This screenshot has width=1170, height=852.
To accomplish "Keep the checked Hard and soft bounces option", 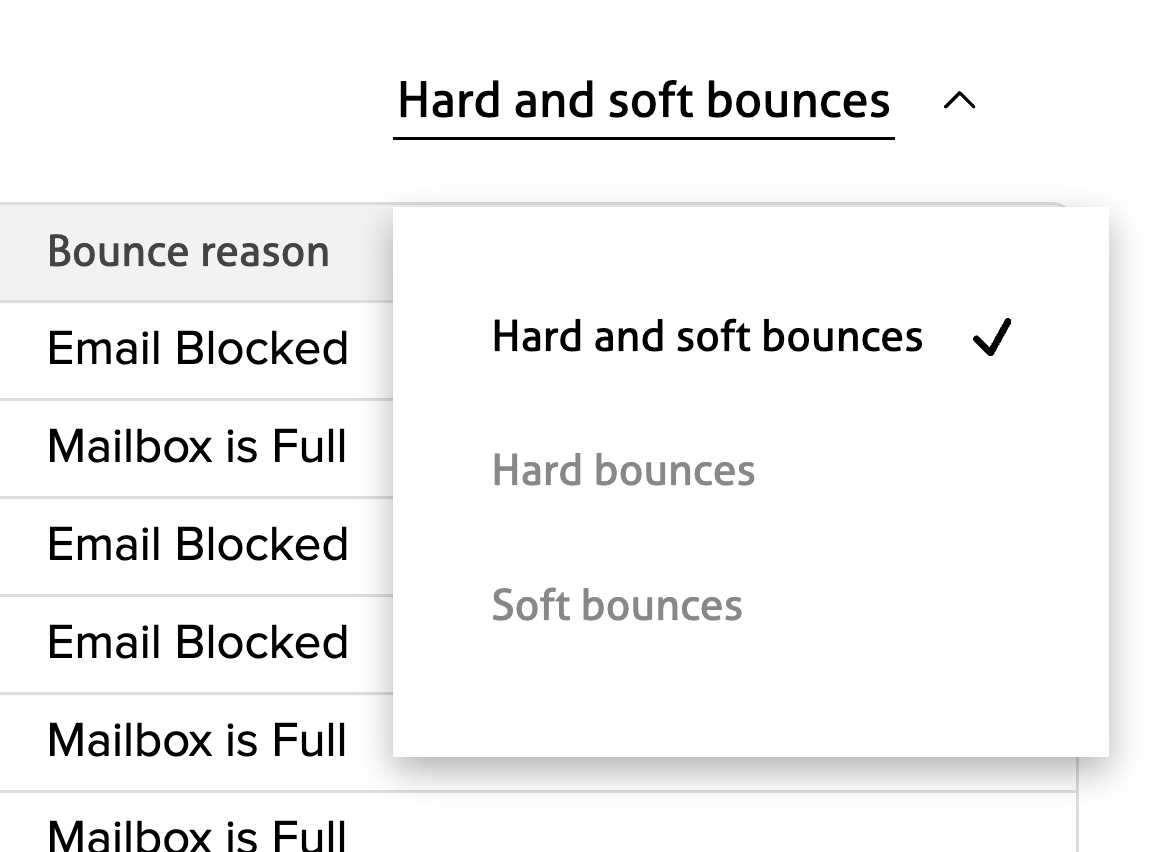I will point(707,337).
